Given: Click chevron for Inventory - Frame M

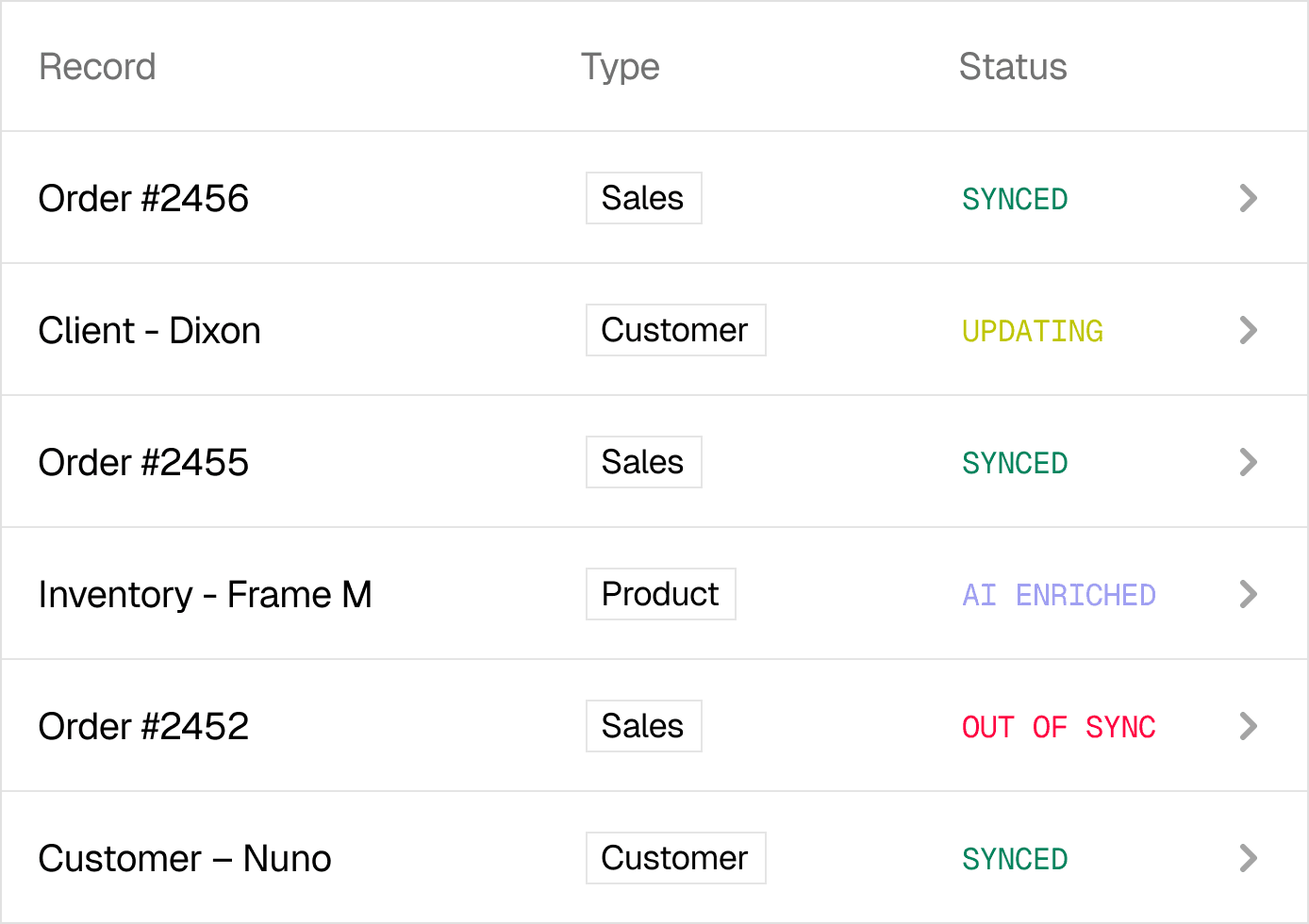Looking at the screenshot, I should tap(1248, 594).
